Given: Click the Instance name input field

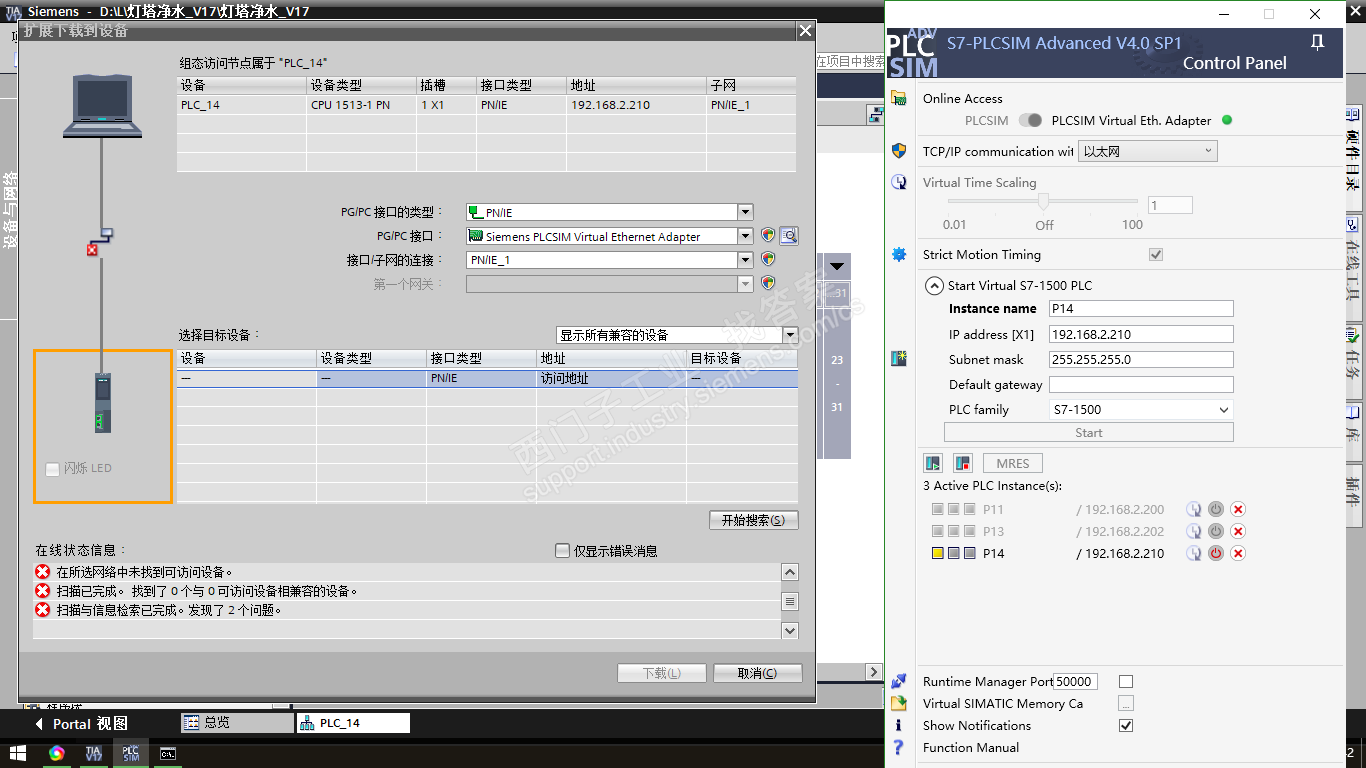Looking at the screenshot, I should pyautogui.click(x=1141, y=308).
